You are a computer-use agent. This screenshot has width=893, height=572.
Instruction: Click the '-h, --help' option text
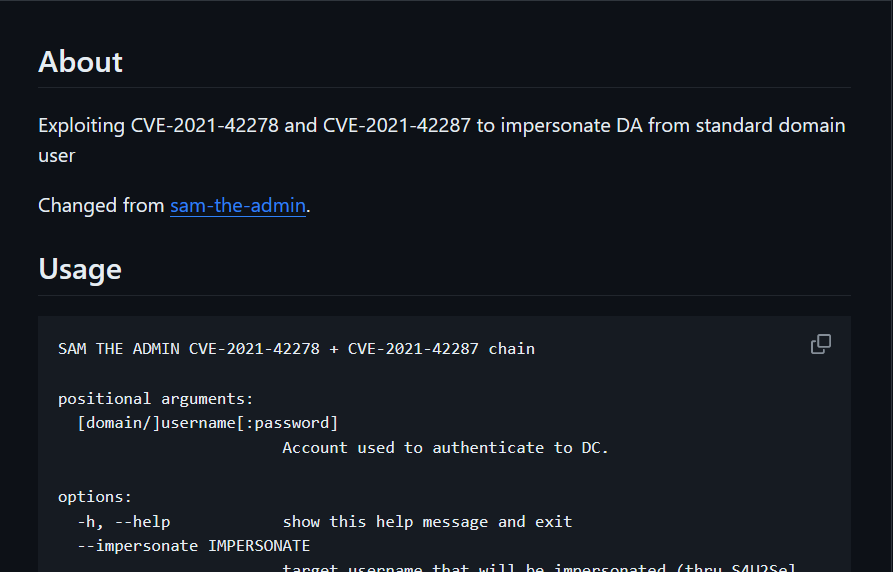click(124, 522)
